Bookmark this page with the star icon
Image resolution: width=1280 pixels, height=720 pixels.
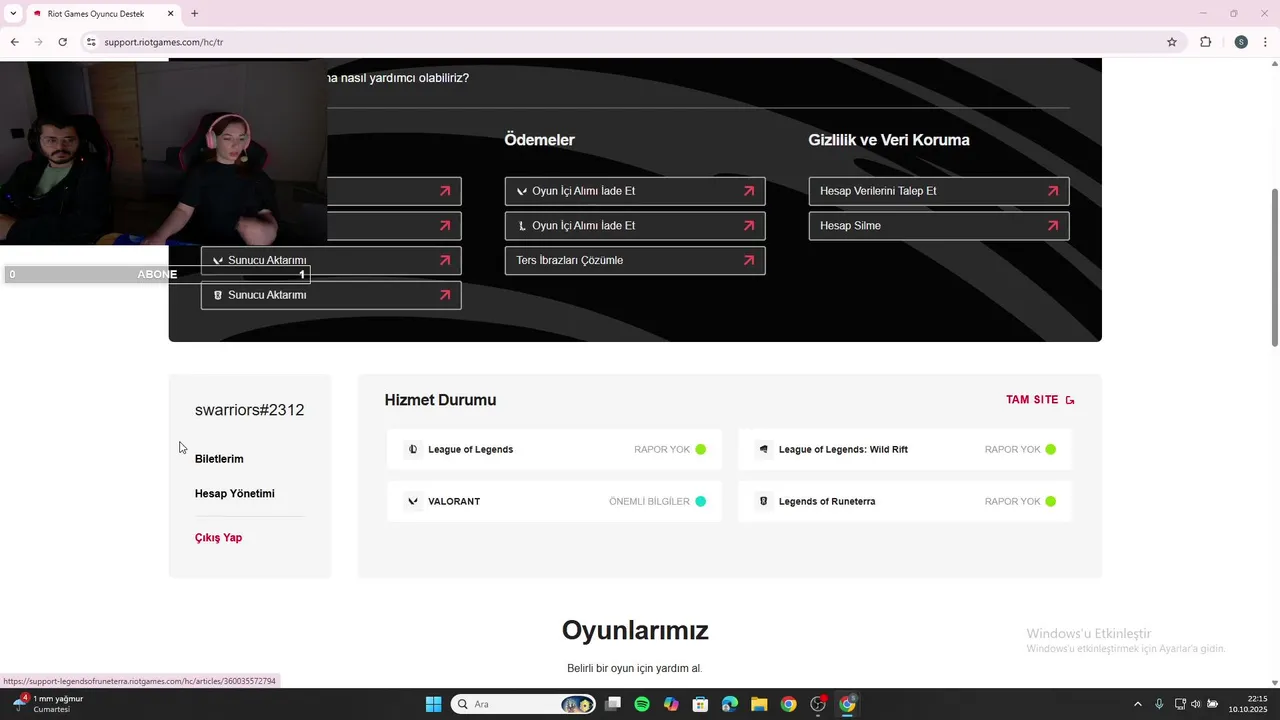1172,42
